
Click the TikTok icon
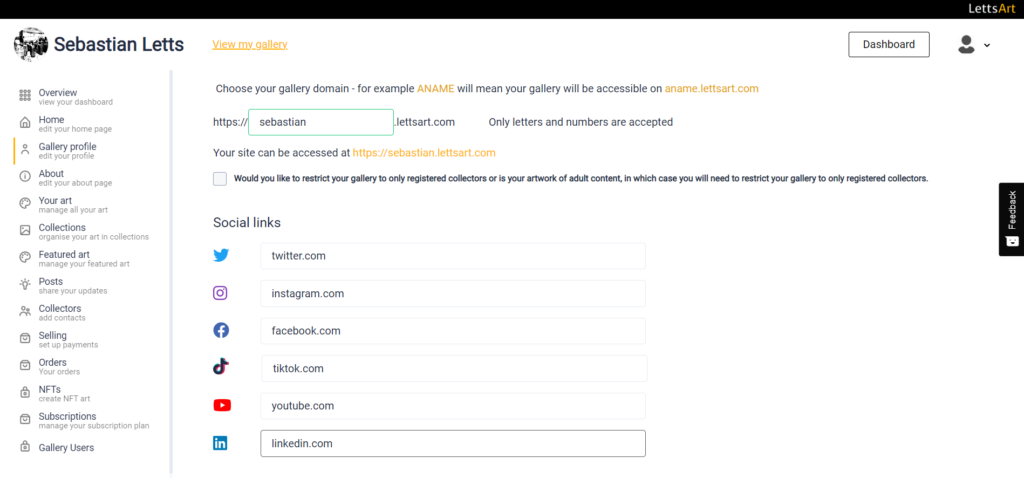click(221, 366)
